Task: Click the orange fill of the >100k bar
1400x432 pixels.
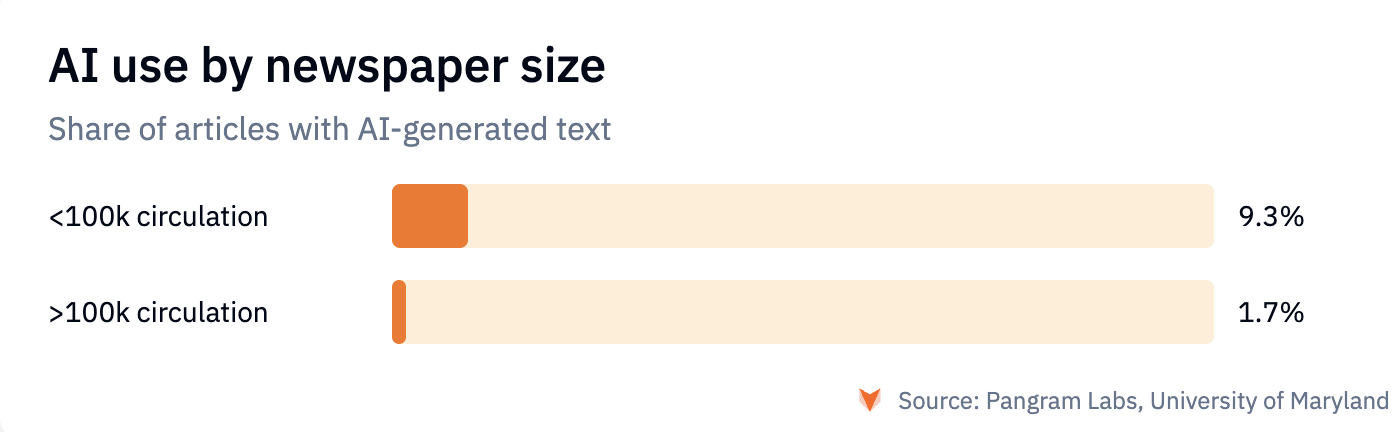Action: pyautogui.click(x=399, y=313)
